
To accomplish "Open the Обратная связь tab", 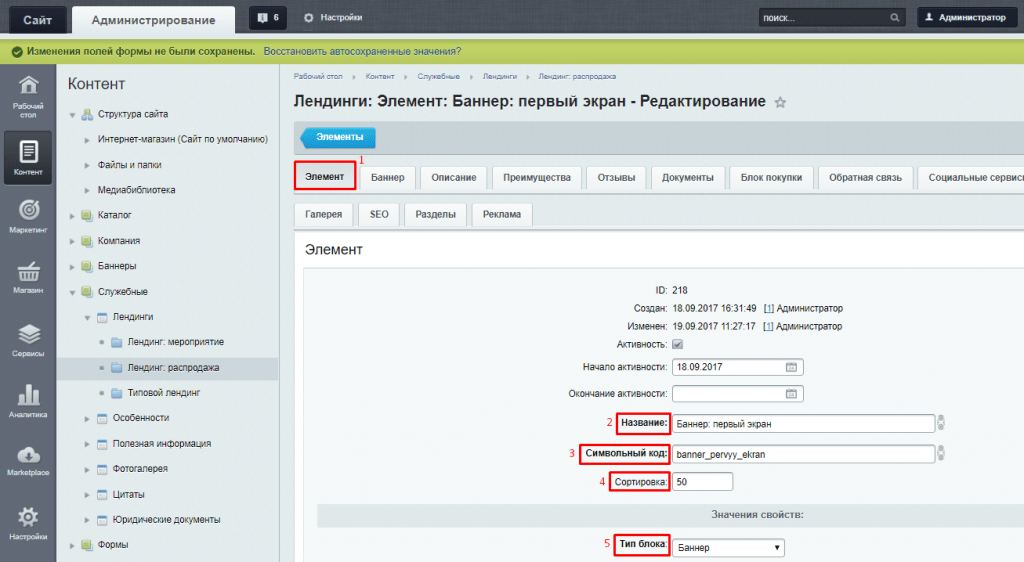I will pos(865,178).
